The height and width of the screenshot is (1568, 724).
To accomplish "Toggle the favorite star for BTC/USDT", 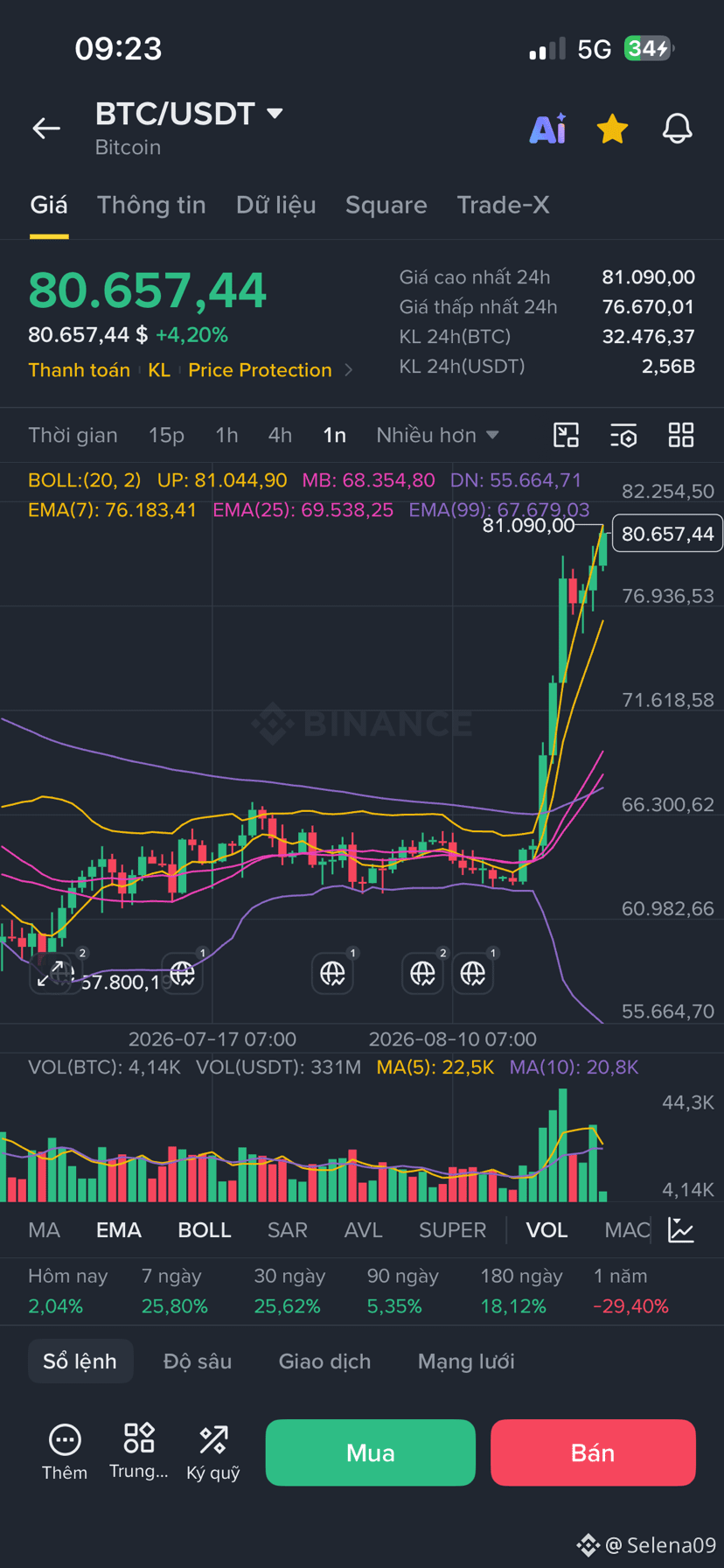I will click(612, 129).
